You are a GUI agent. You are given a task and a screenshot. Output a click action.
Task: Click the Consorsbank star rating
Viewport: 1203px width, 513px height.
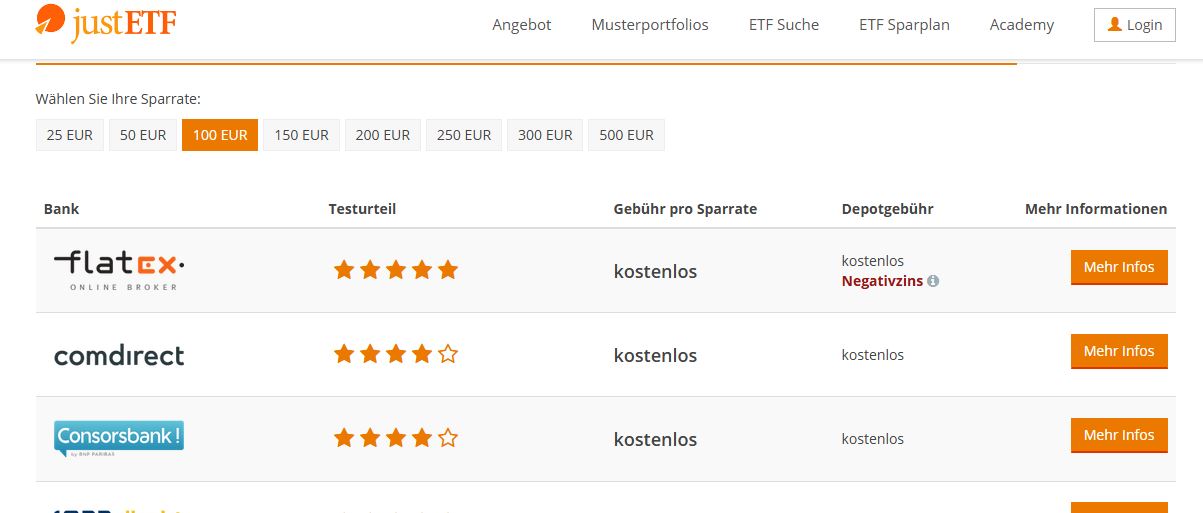click(395, 438)
